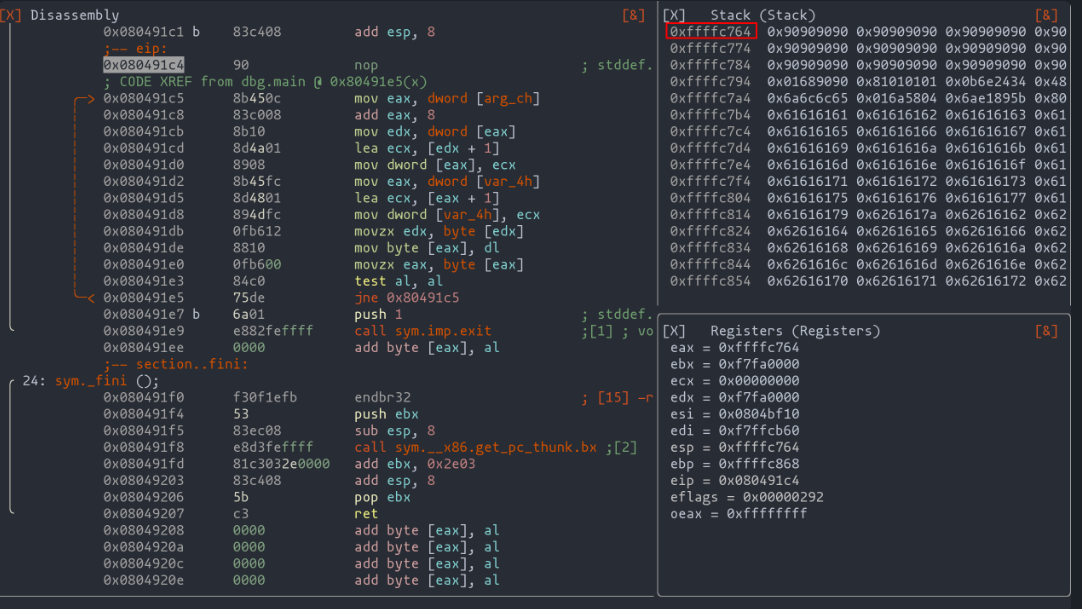Screen dimensions: 1082x609
Task: Click the eip register value
Action: tap(758, 480)
